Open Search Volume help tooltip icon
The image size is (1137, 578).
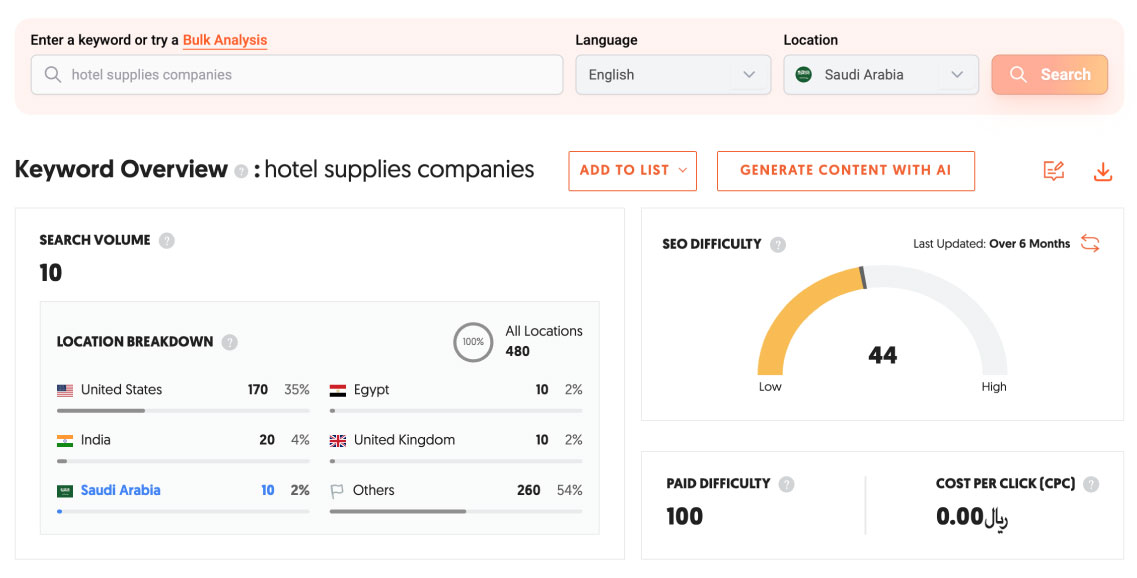167,240
